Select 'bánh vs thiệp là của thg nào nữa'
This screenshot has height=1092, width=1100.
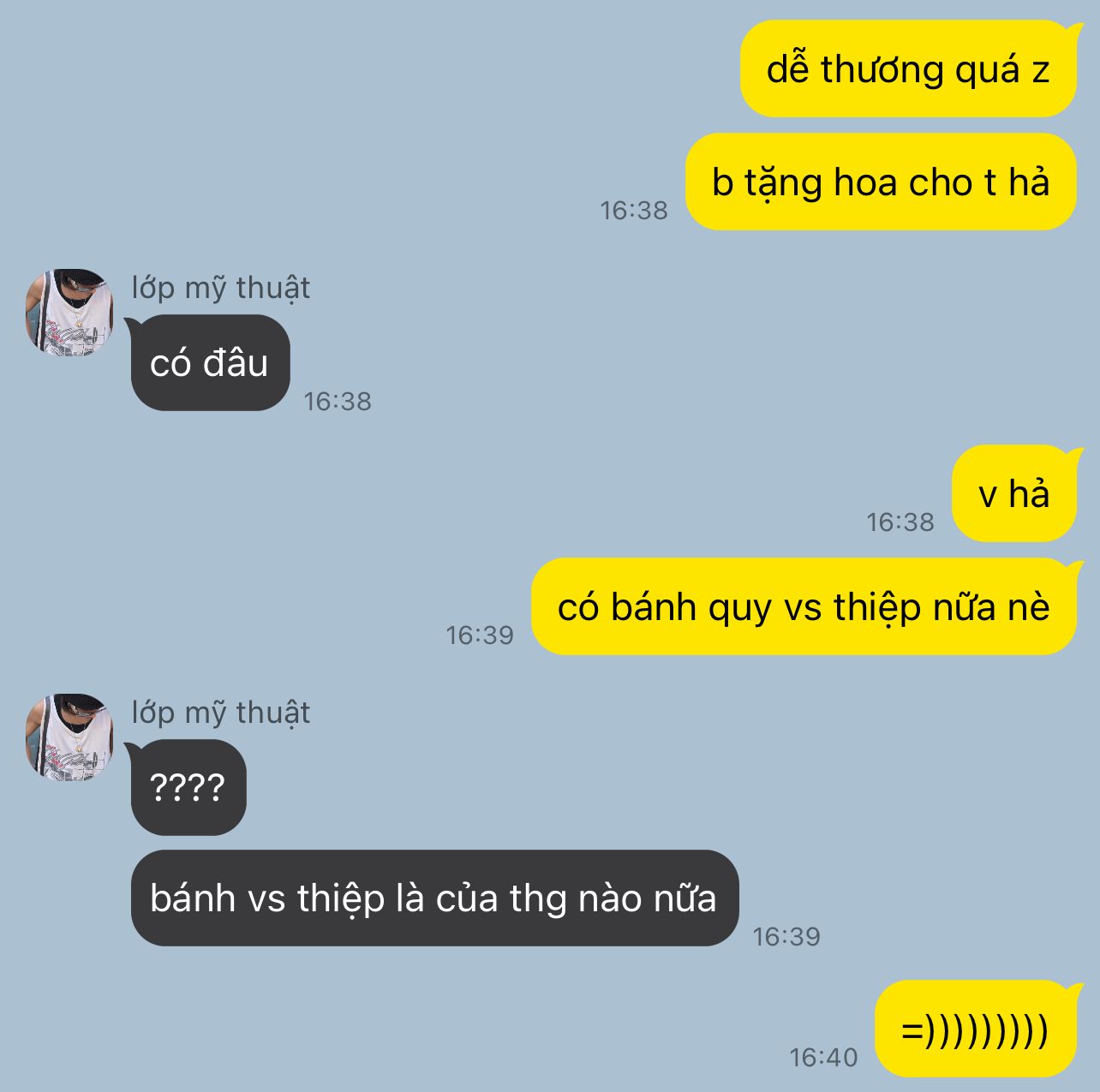click(x=434, y=898)
